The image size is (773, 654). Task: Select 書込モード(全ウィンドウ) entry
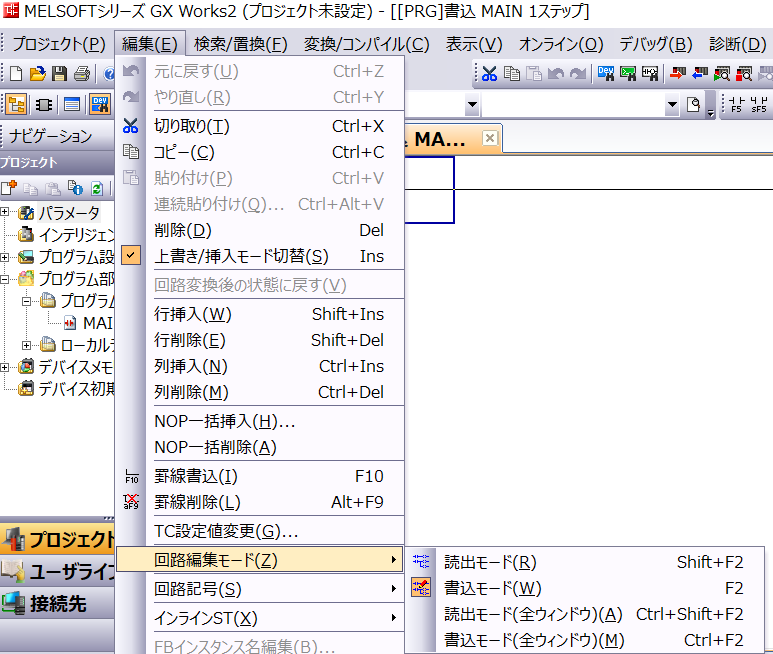pos(585,640)
